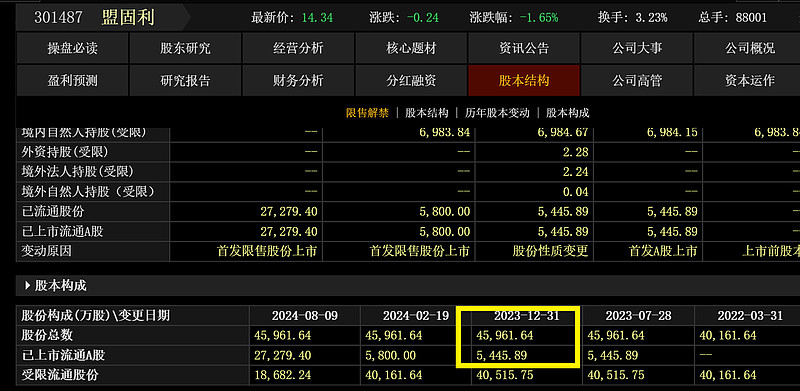Click value 2.24 in 境外法人持股 row

coord(577,172)
